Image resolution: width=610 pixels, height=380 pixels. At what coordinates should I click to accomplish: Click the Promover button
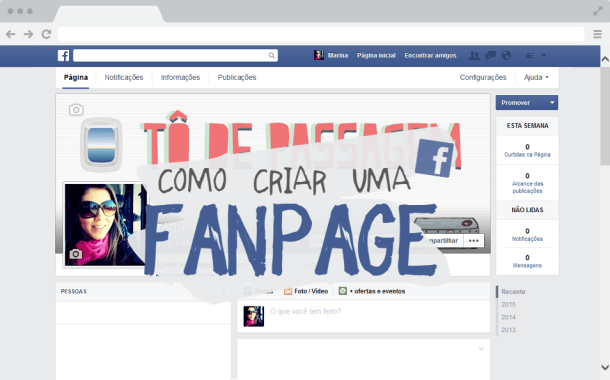coord(527,103)
